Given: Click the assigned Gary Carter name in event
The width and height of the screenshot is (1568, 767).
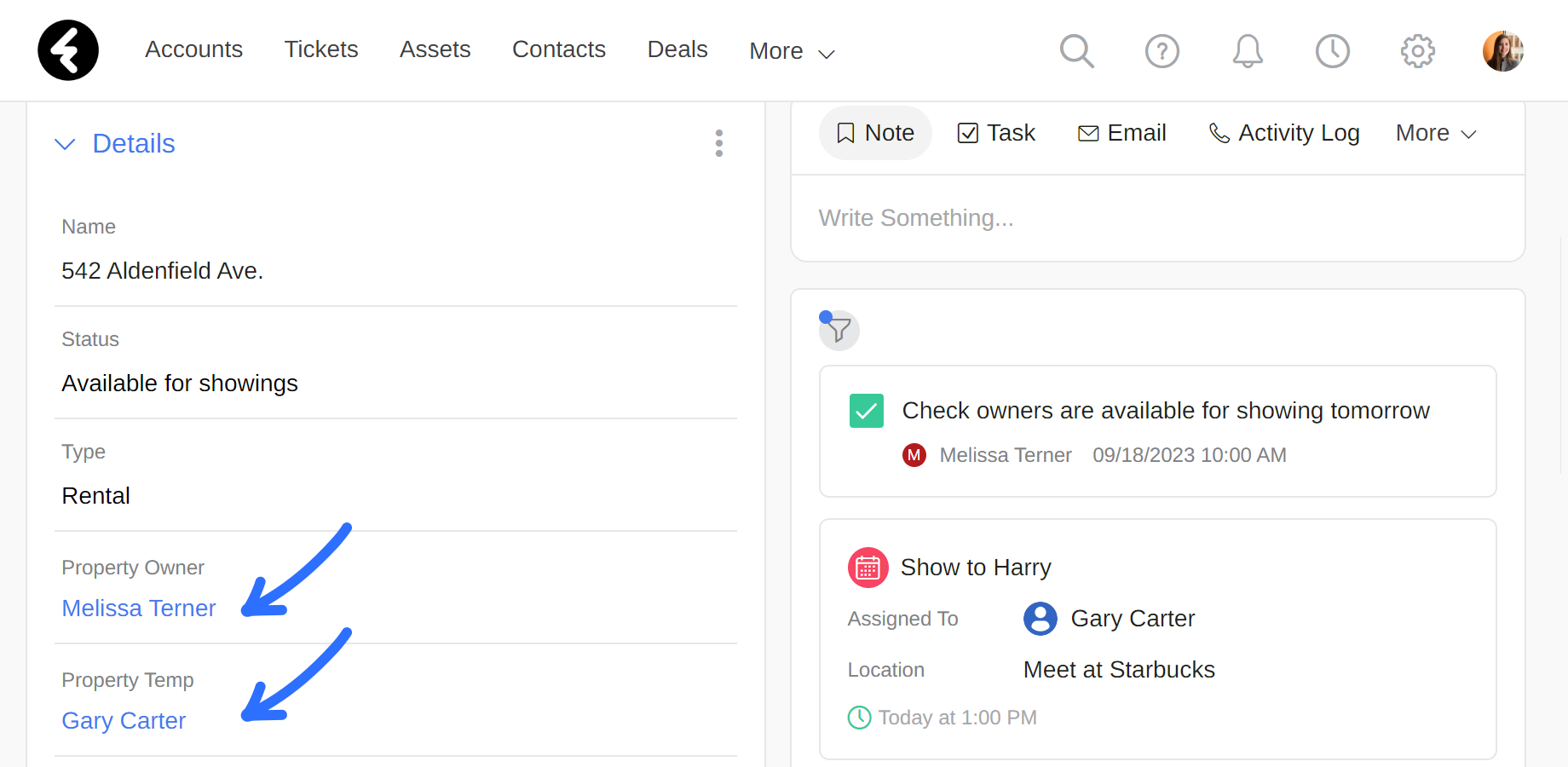Looking at the screenshot, I should (1133, 619).
